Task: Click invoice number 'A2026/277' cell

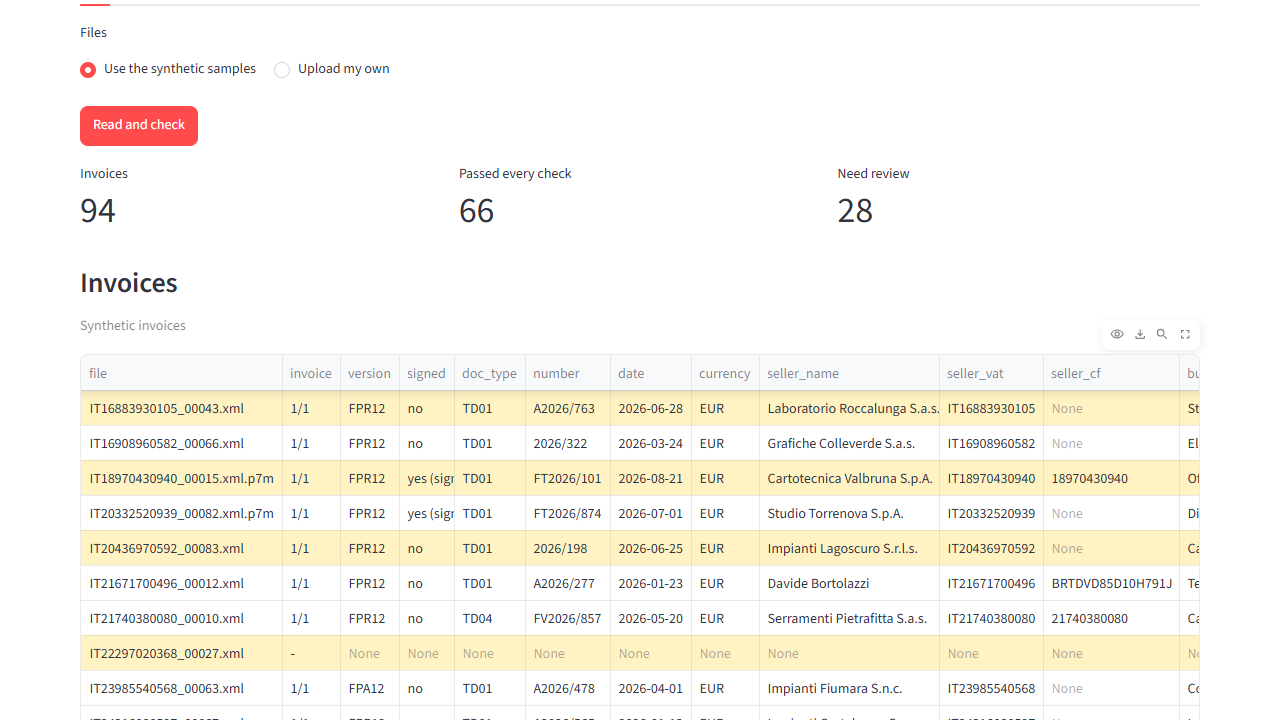Action: (x=568, y=583)
